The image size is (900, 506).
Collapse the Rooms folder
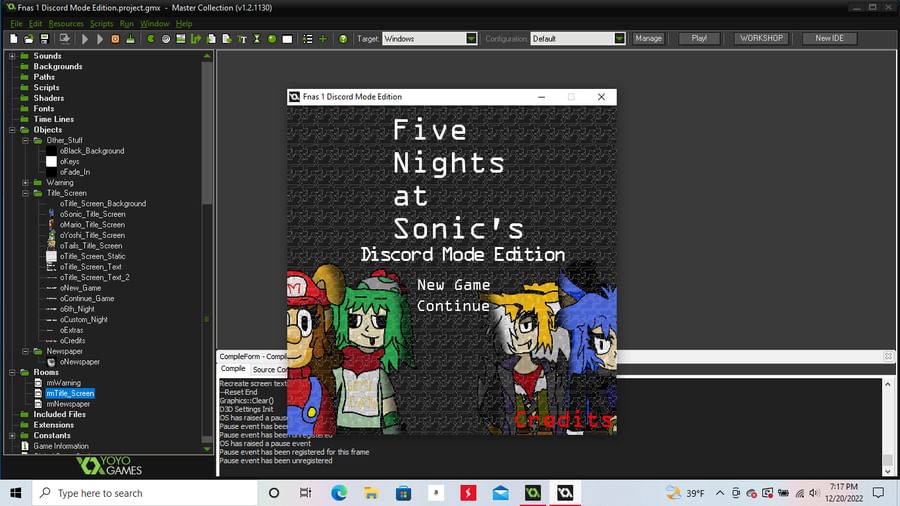[12, 372]
